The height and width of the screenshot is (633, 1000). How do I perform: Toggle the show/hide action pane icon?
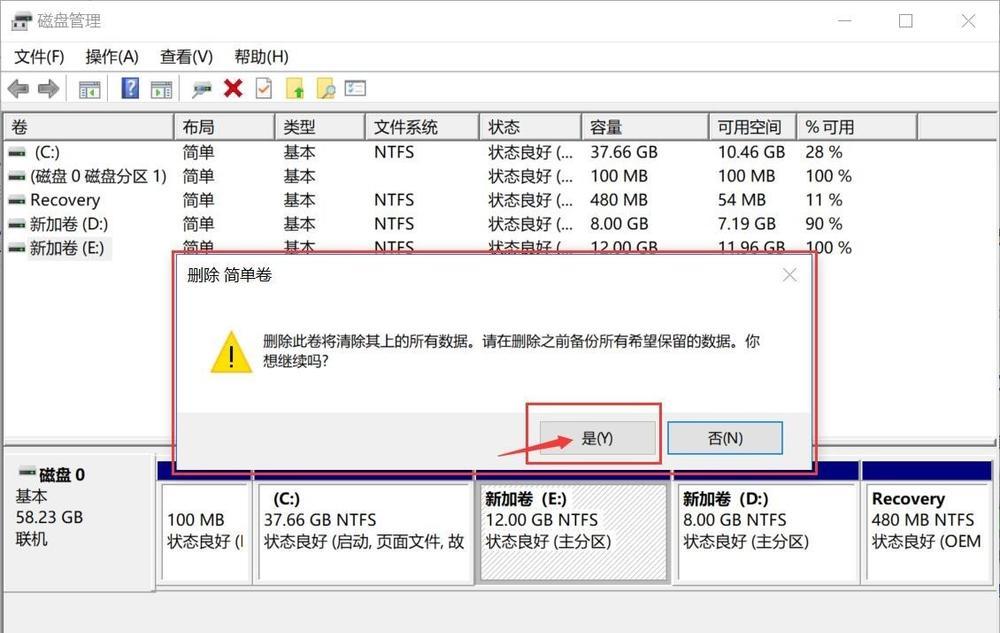pos(161,89)
